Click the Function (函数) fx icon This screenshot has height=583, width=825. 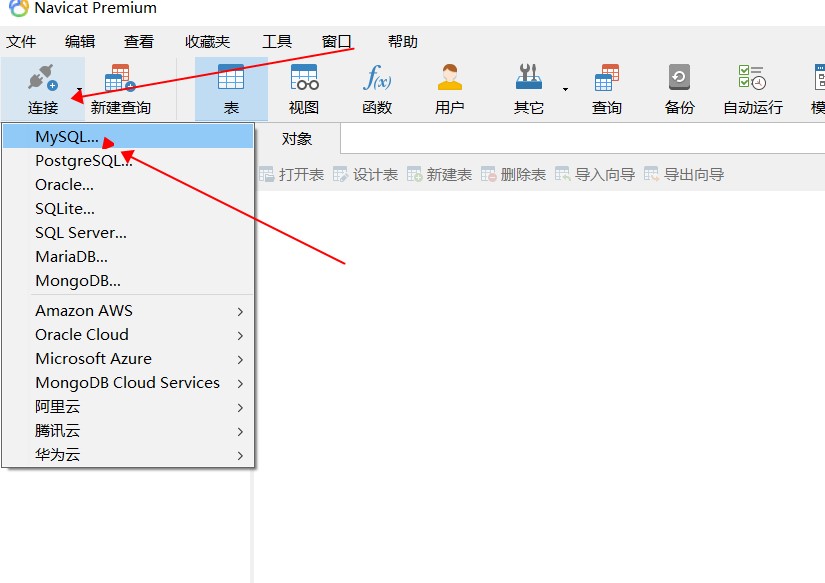377,77
